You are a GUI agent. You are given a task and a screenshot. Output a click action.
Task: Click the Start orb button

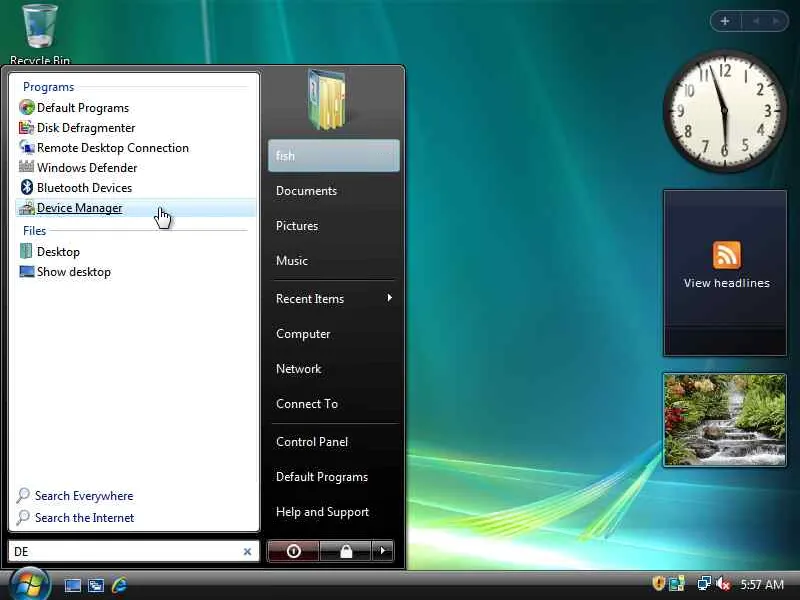pyautogui.click(x=30, y=585)
